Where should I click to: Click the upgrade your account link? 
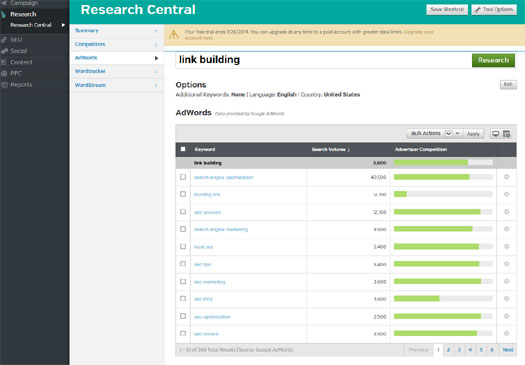point(419,32)
